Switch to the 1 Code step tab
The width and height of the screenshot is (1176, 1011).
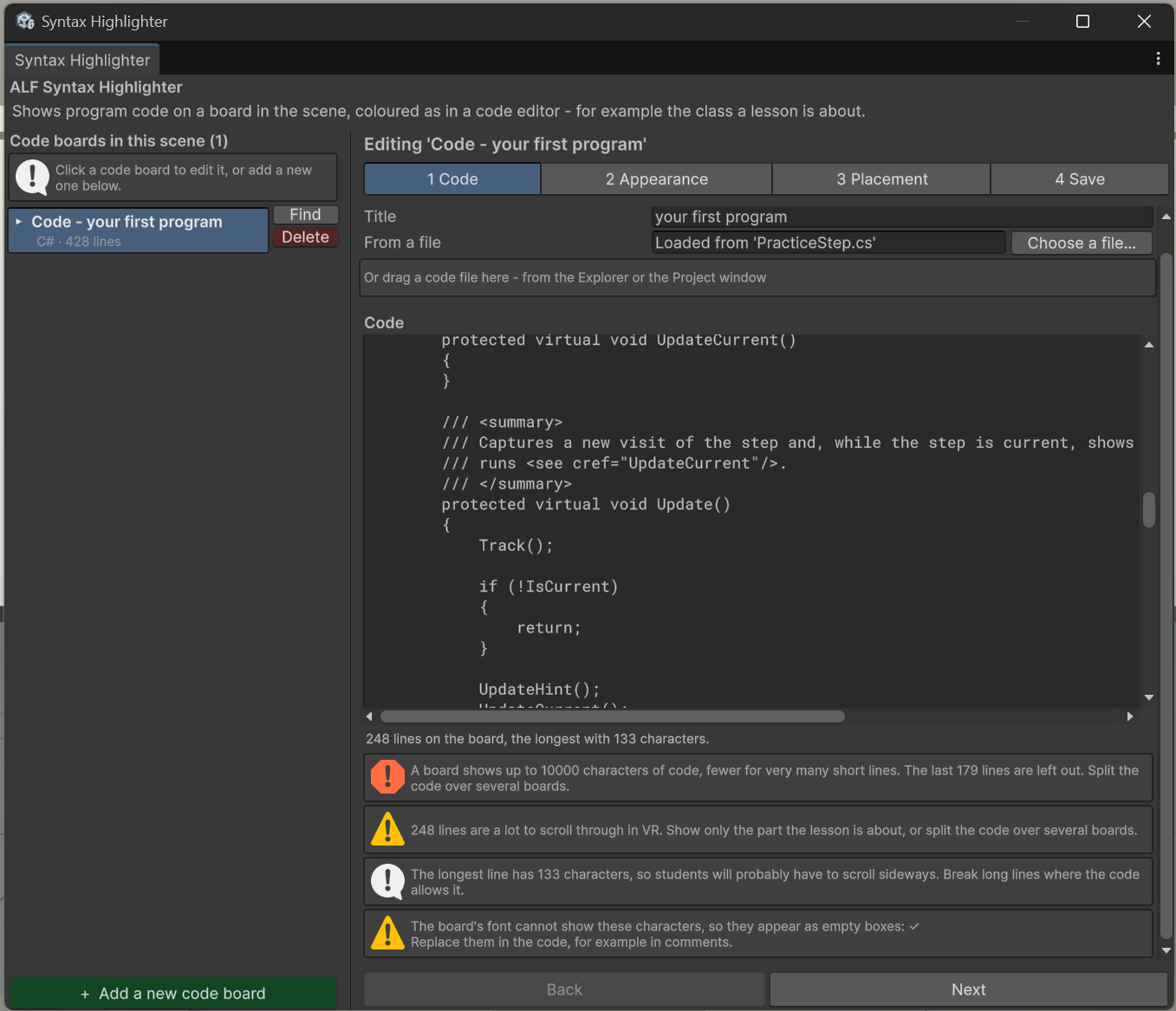[x=452, y=179]
